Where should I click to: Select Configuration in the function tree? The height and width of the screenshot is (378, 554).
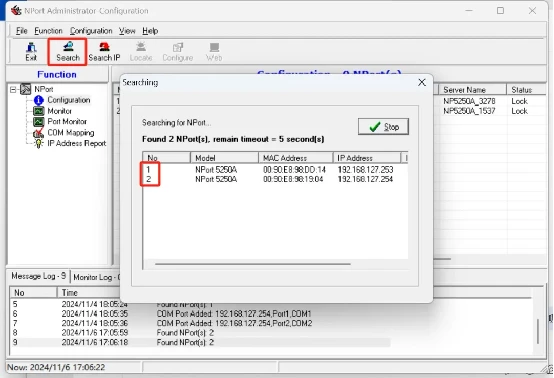point(69,100)
